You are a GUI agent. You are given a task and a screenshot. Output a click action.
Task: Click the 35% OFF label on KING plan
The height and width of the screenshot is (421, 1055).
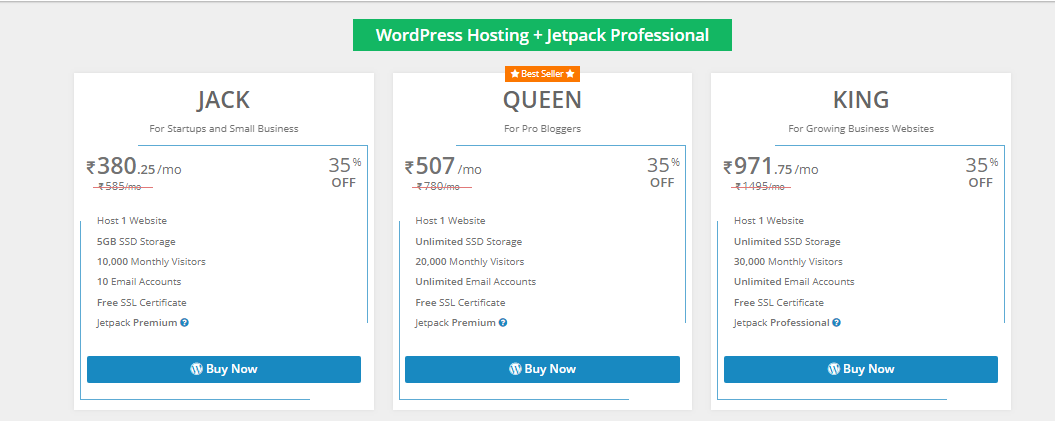[982, 173]
